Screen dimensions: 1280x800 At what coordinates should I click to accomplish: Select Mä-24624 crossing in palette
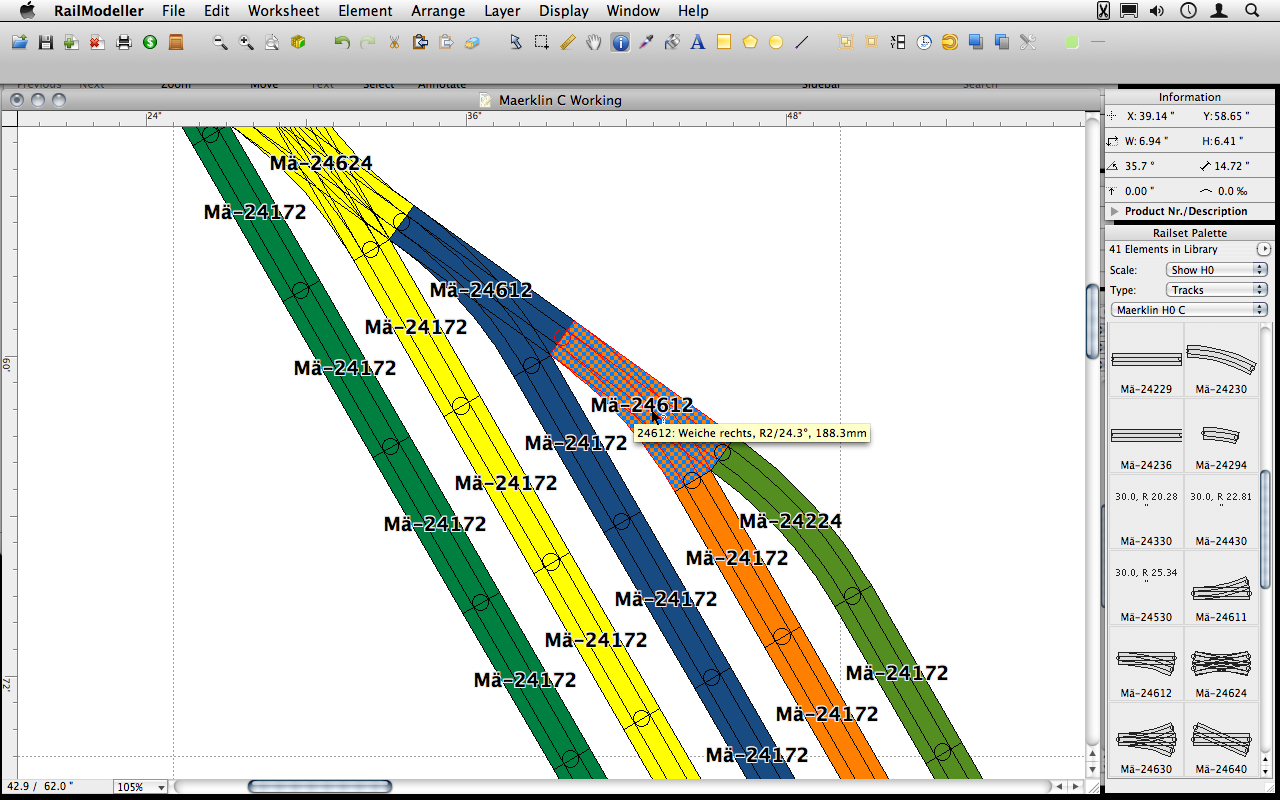click(x=1223, y=664)
